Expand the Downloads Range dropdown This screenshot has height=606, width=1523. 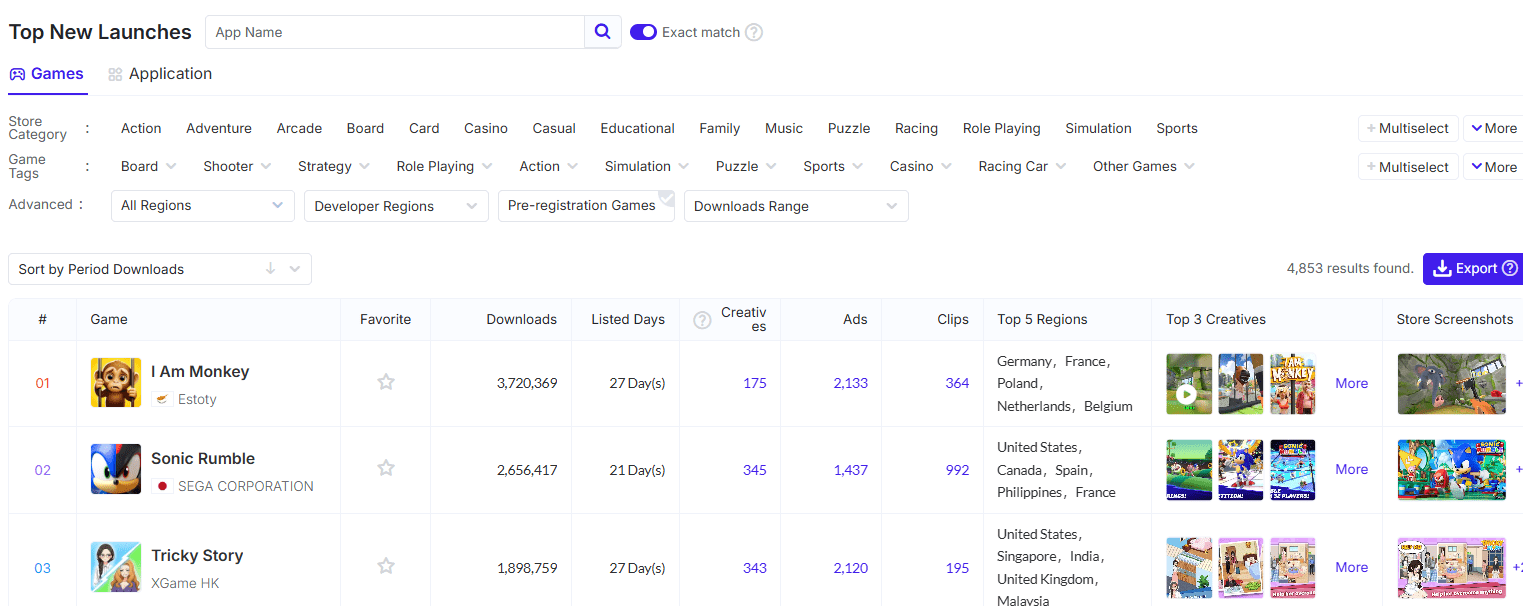point(795,207)
